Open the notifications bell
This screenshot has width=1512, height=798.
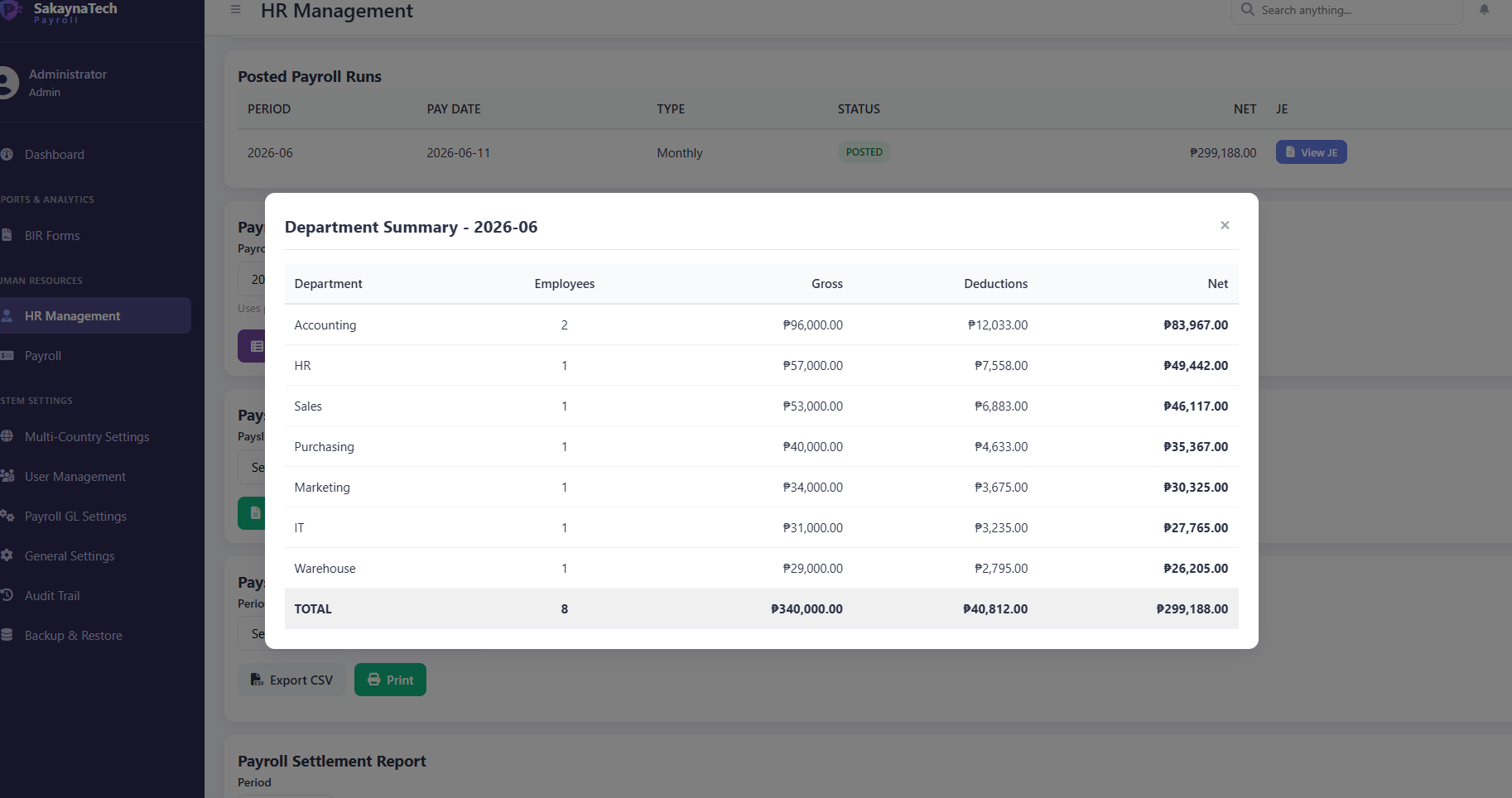[1484, 10]
